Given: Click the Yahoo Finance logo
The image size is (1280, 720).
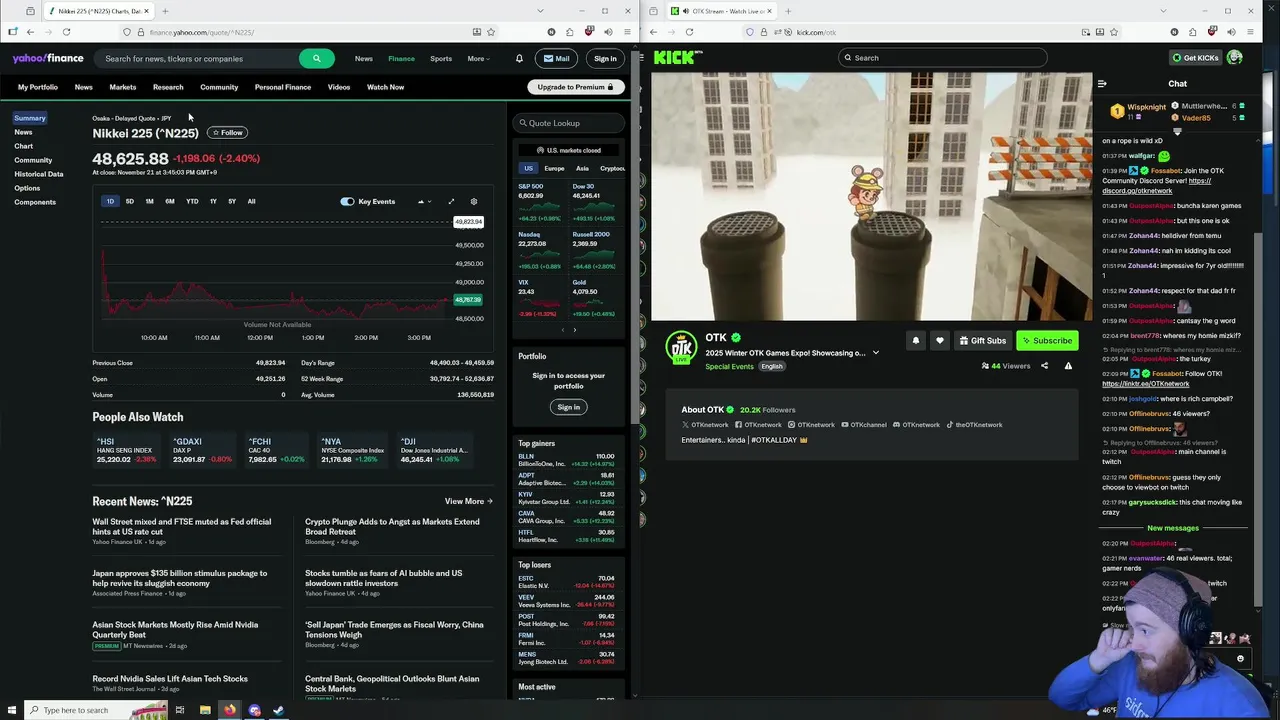Looking at the screenshot, I should point(48,58).
